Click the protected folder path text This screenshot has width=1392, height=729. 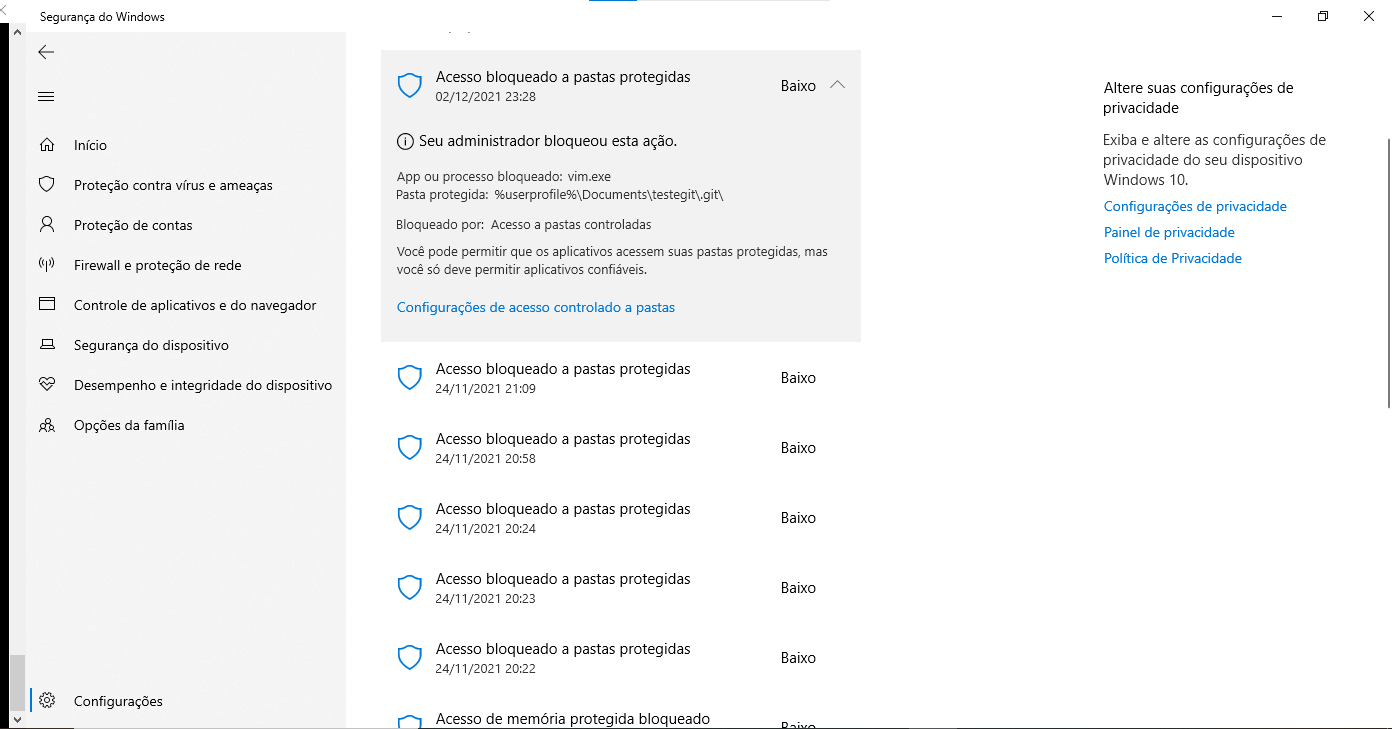pos(608,195)
